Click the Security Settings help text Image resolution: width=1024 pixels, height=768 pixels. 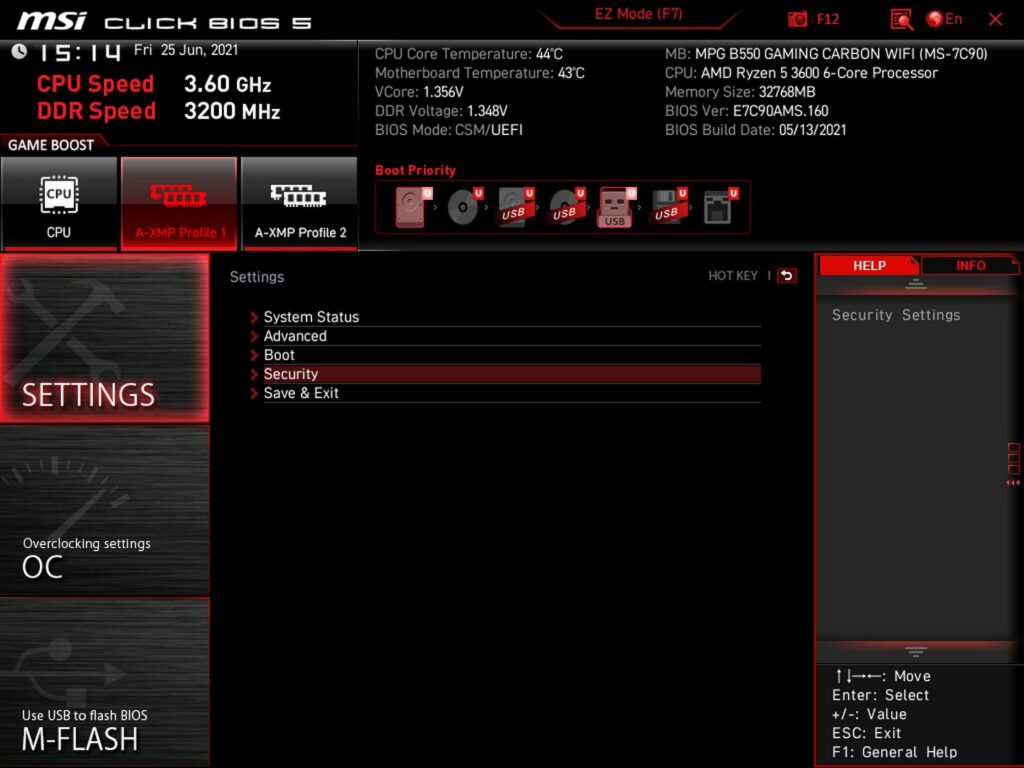[x=896, y=315]
